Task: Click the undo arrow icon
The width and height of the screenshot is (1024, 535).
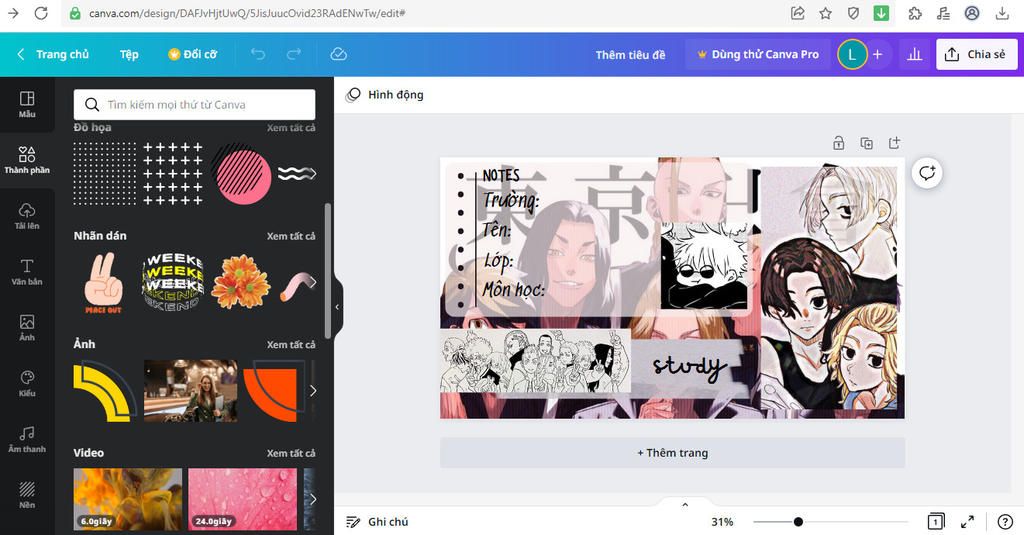Action: click(x=259, y=54)
